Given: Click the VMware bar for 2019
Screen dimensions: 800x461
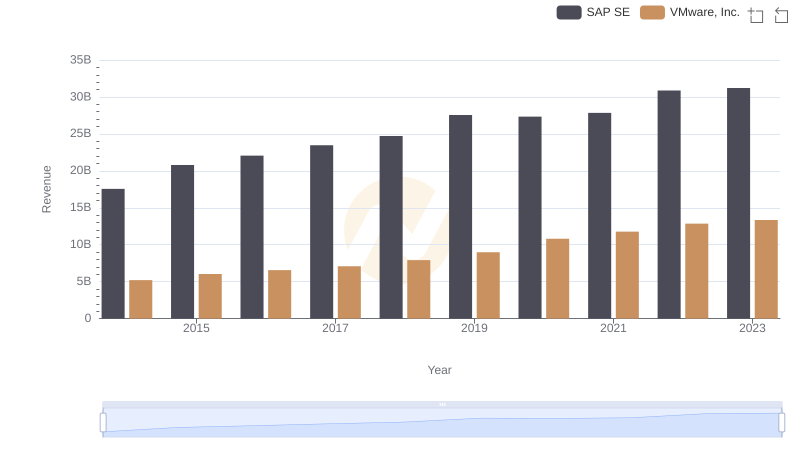Looking at the screenshot, I should [x=488, y=286].
